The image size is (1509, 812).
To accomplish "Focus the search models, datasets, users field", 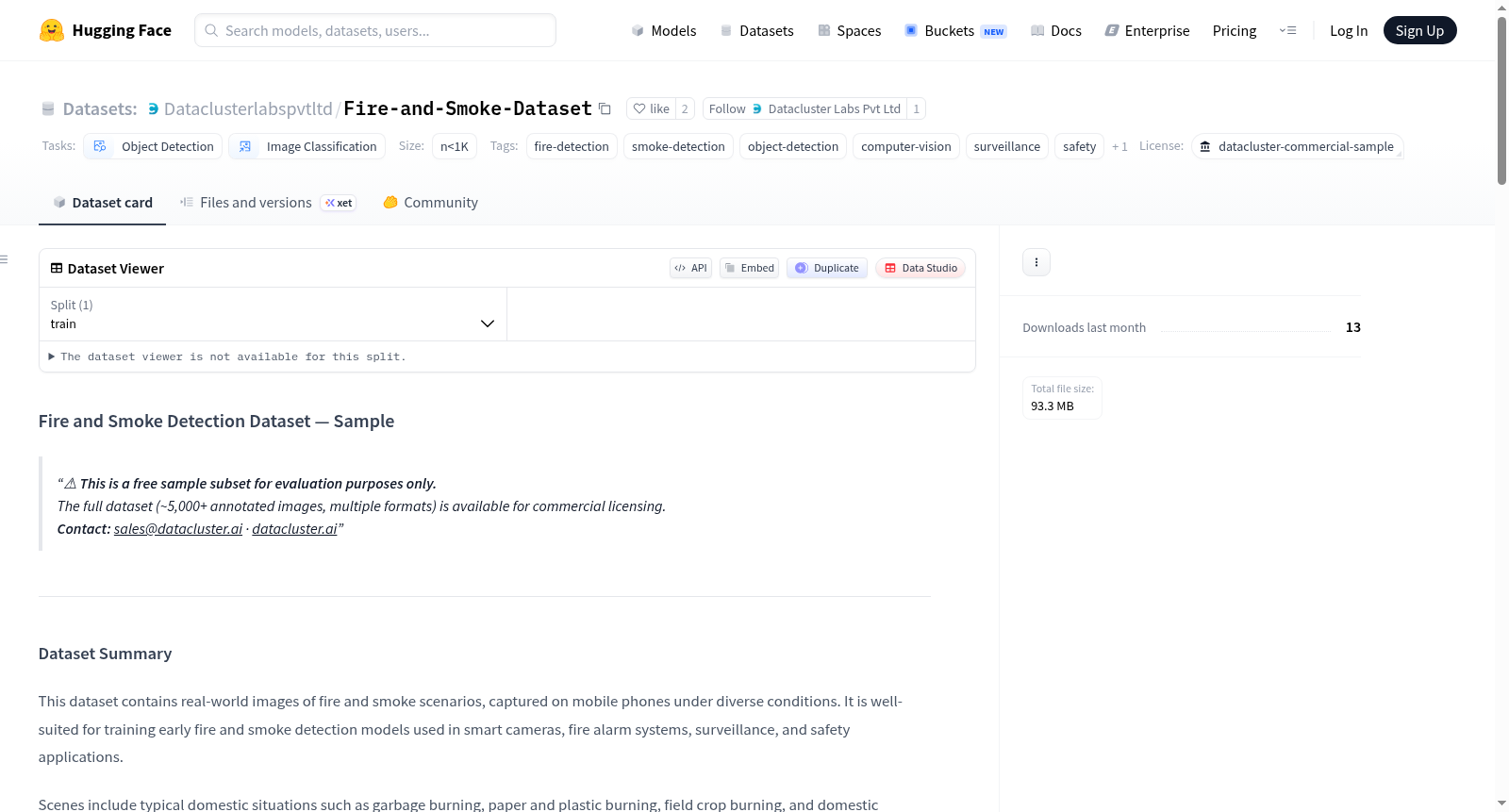I will click(375, 30).
